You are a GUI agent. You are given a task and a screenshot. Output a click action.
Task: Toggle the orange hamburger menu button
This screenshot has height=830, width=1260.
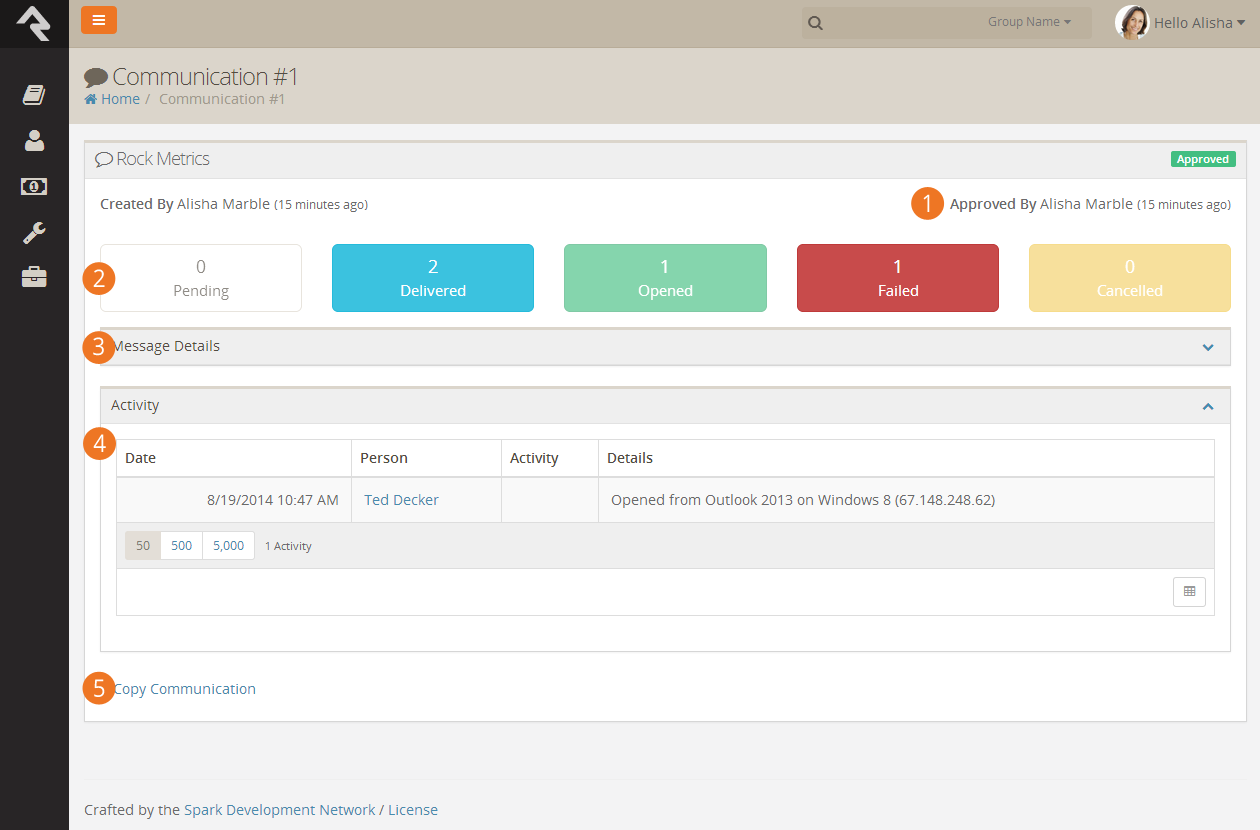[99, 21]
